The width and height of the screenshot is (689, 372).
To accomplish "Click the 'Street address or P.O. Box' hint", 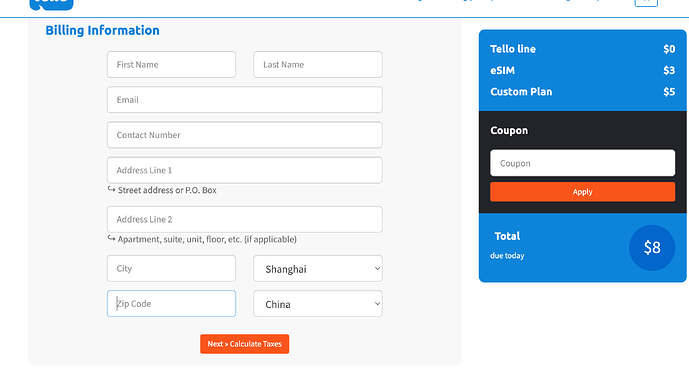I will click(x=167, y=190).
